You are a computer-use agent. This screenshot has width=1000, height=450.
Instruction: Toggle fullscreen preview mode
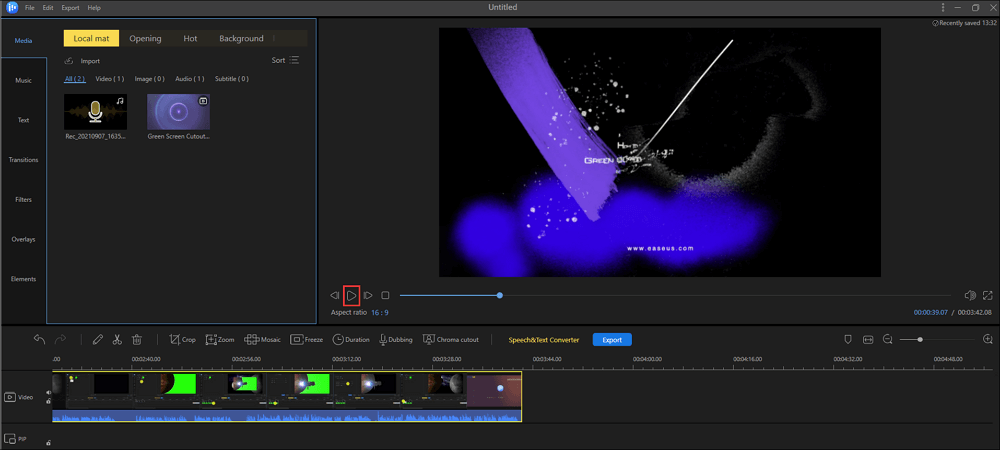[988, 296]
